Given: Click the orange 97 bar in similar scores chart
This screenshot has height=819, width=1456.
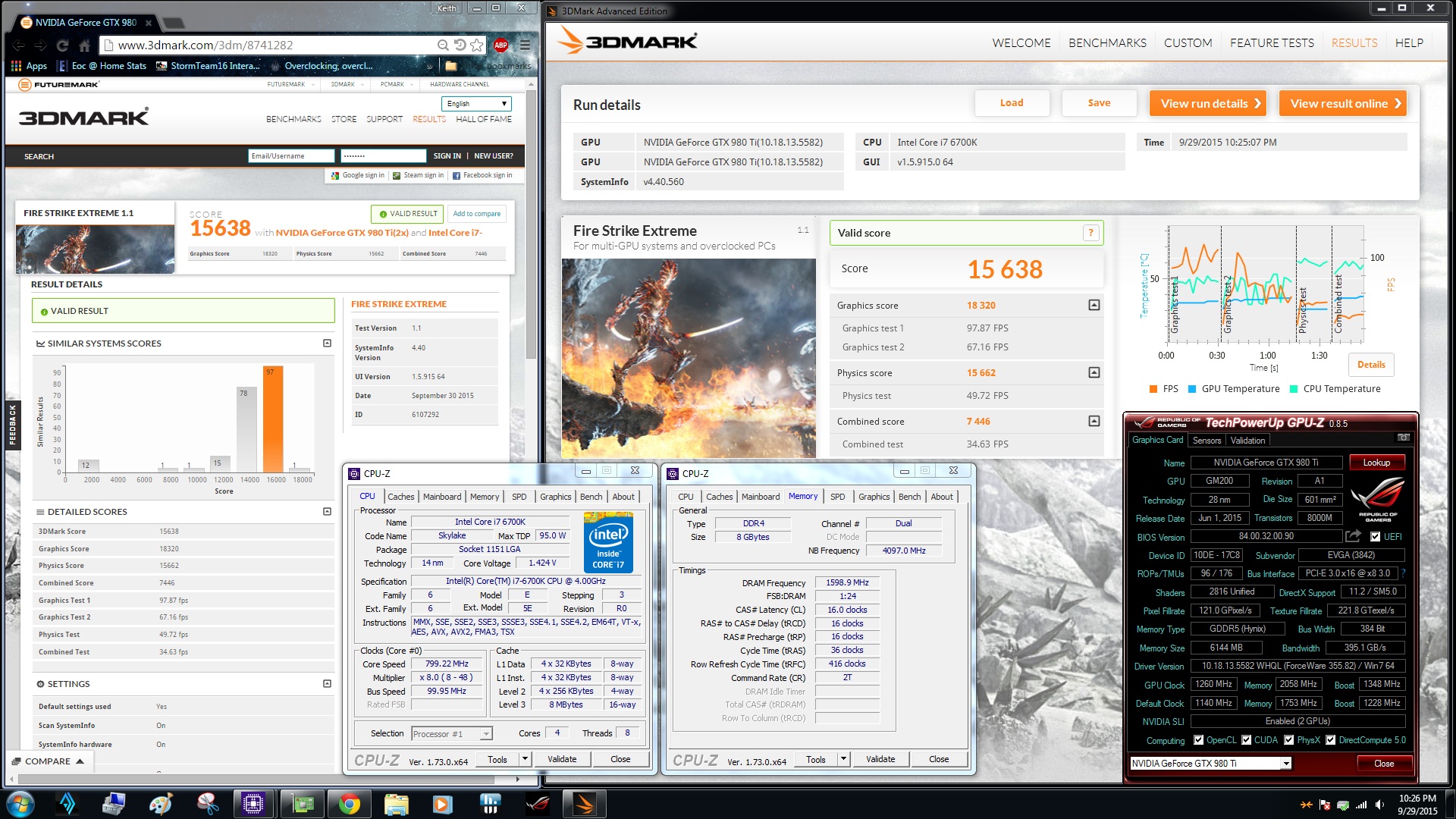Looking at the screenshot, I should point(273,419).
